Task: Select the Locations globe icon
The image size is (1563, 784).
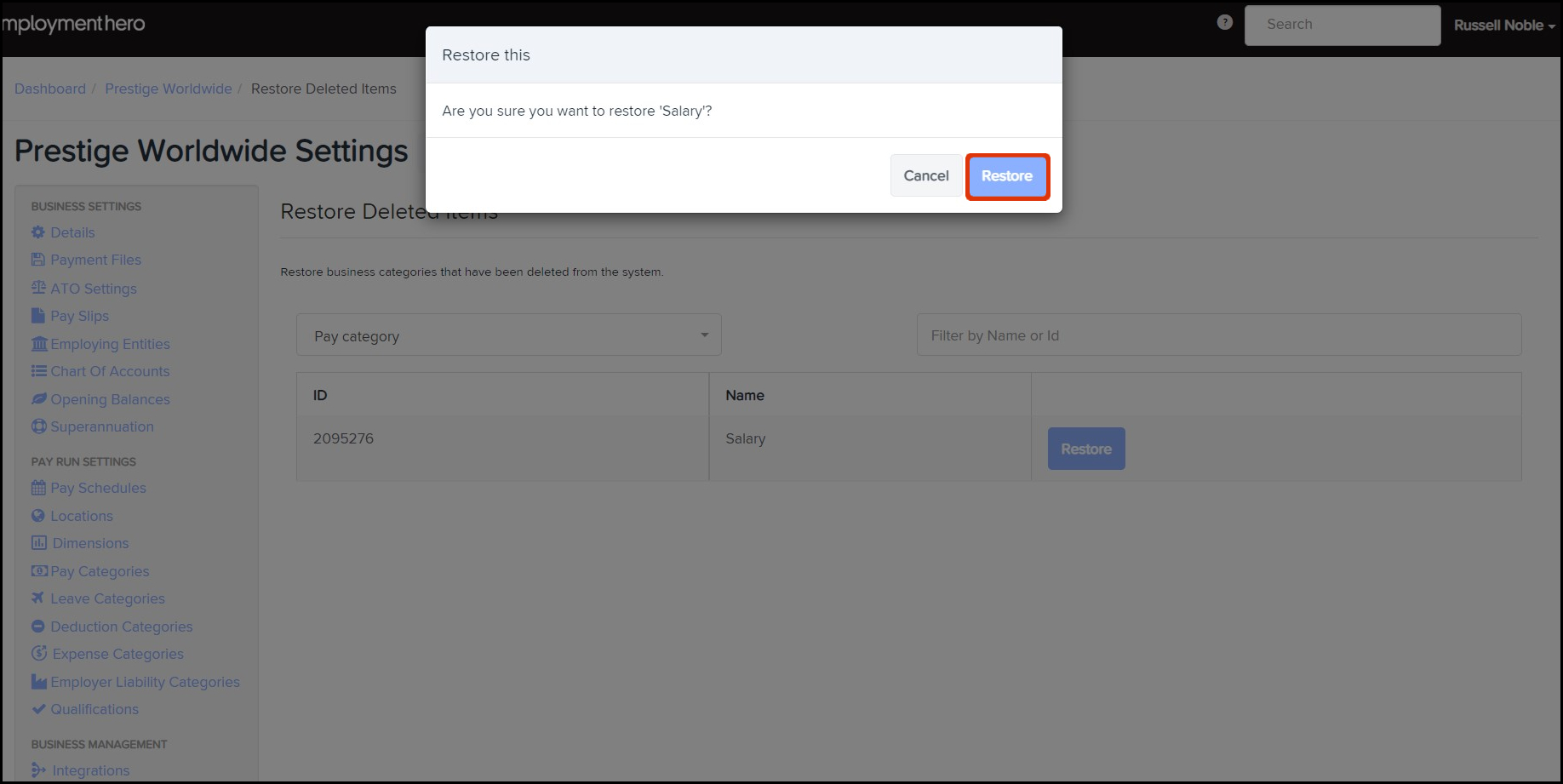Action: [x=38, y=515]
